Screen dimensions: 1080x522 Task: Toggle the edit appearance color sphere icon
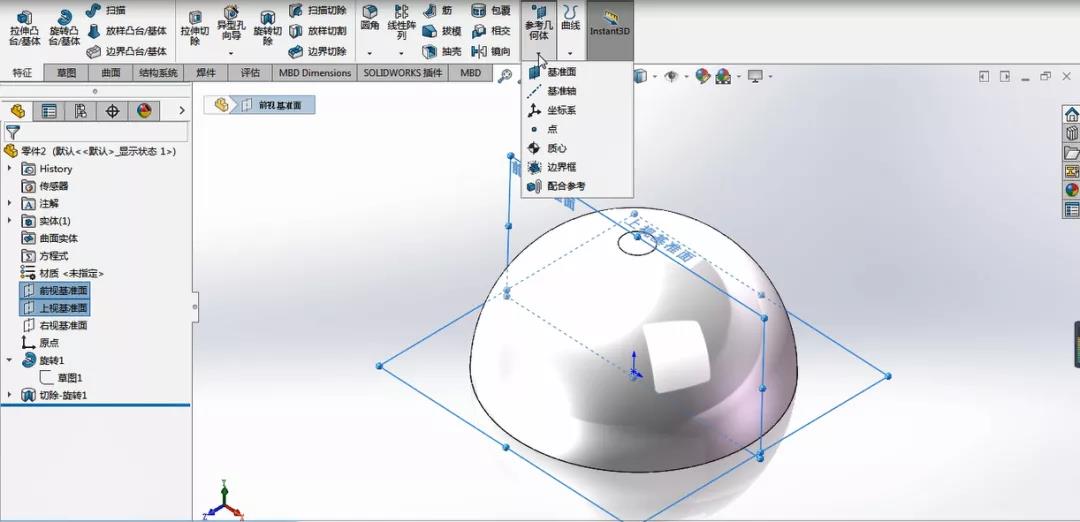(x=702, y=76)
